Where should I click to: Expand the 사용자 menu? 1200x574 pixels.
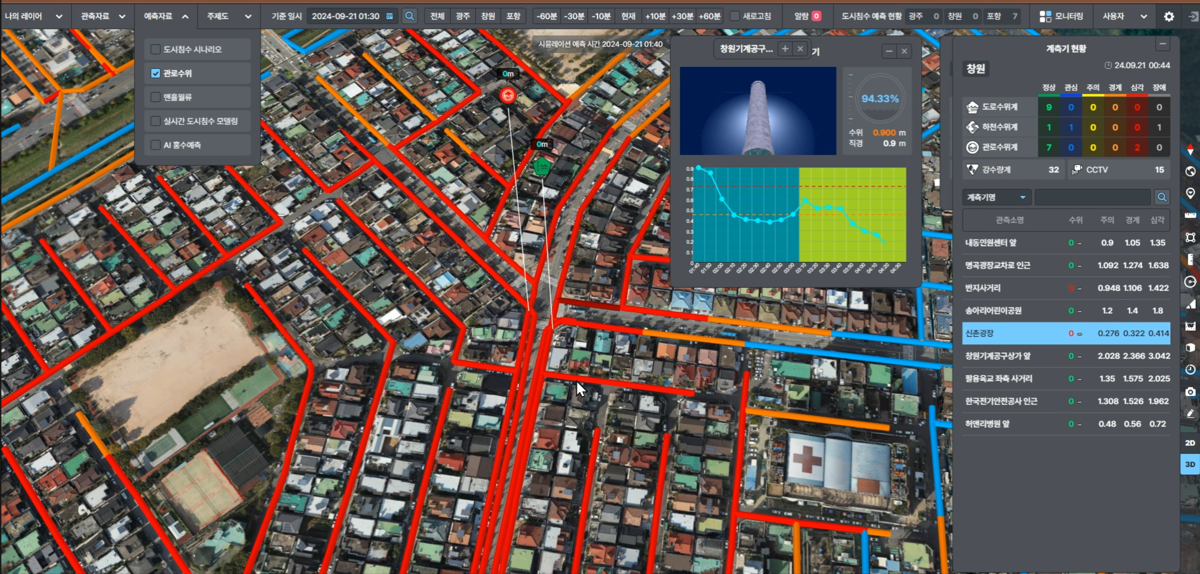point(1125,16)
